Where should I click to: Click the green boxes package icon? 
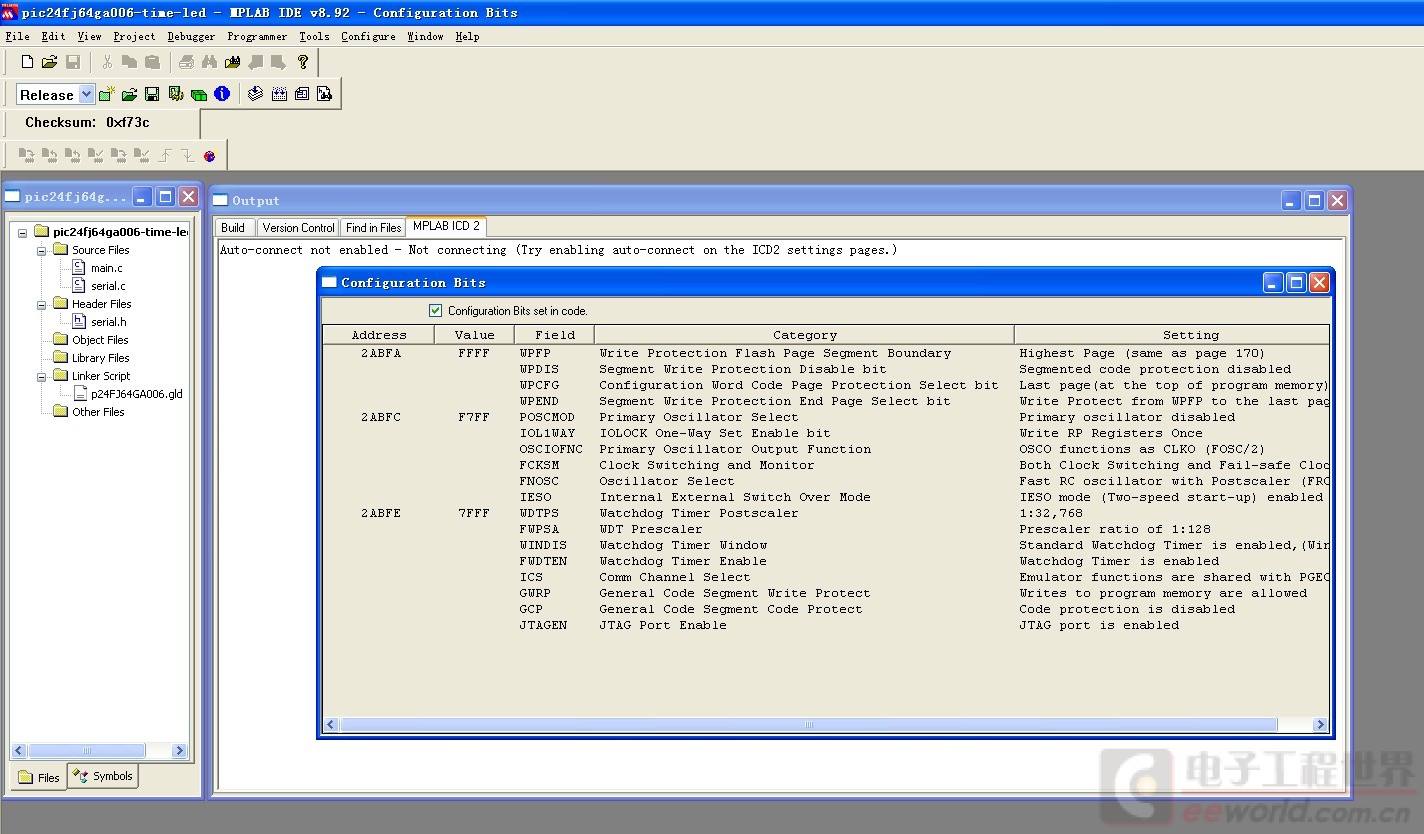point(199,94)
